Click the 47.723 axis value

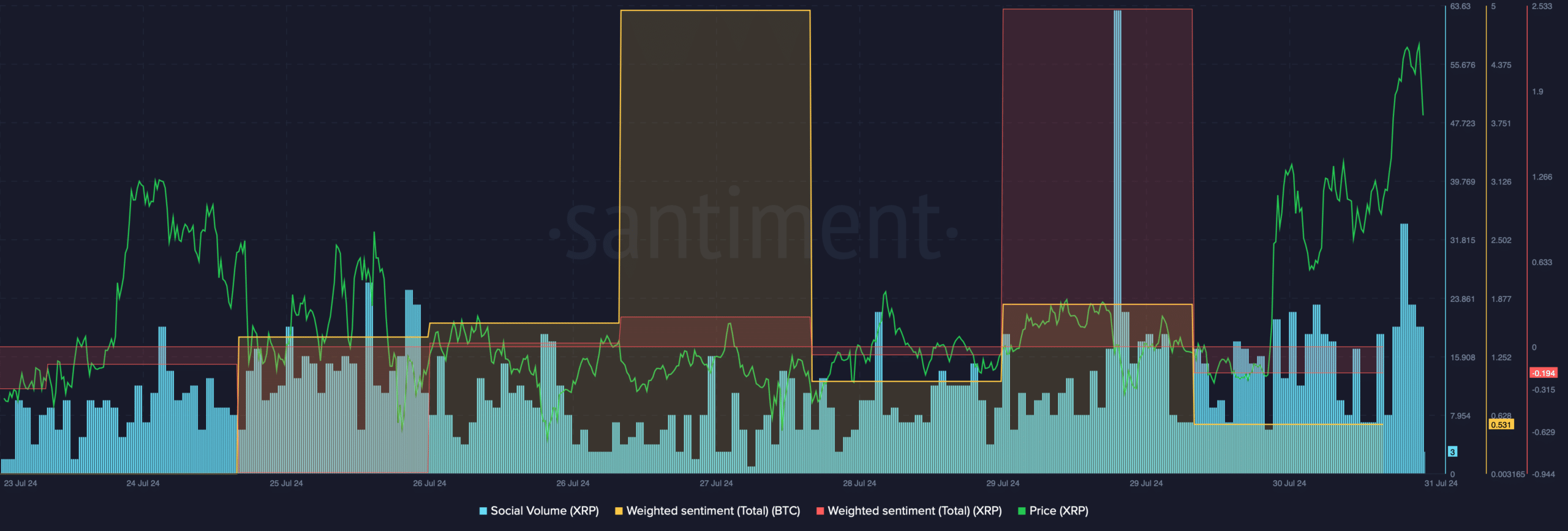click(x=1463, y=123)
